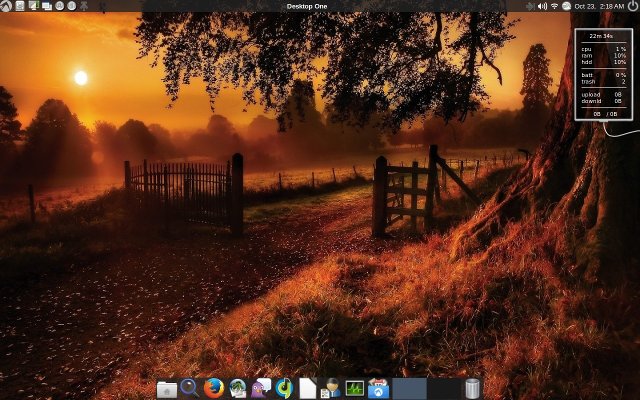This screenshot has width=640, height=400.
Task: Open the main menu launcher logo
Action: click(6, 6)
